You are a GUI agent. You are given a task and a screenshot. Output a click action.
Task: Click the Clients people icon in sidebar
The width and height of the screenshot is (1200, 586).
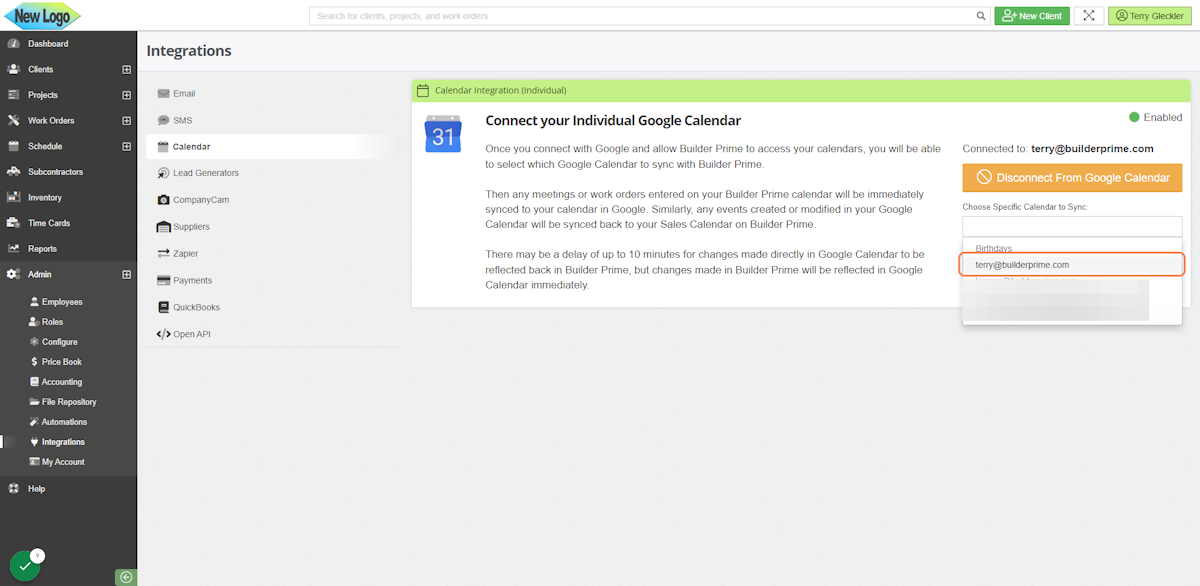tap(14, 70)
